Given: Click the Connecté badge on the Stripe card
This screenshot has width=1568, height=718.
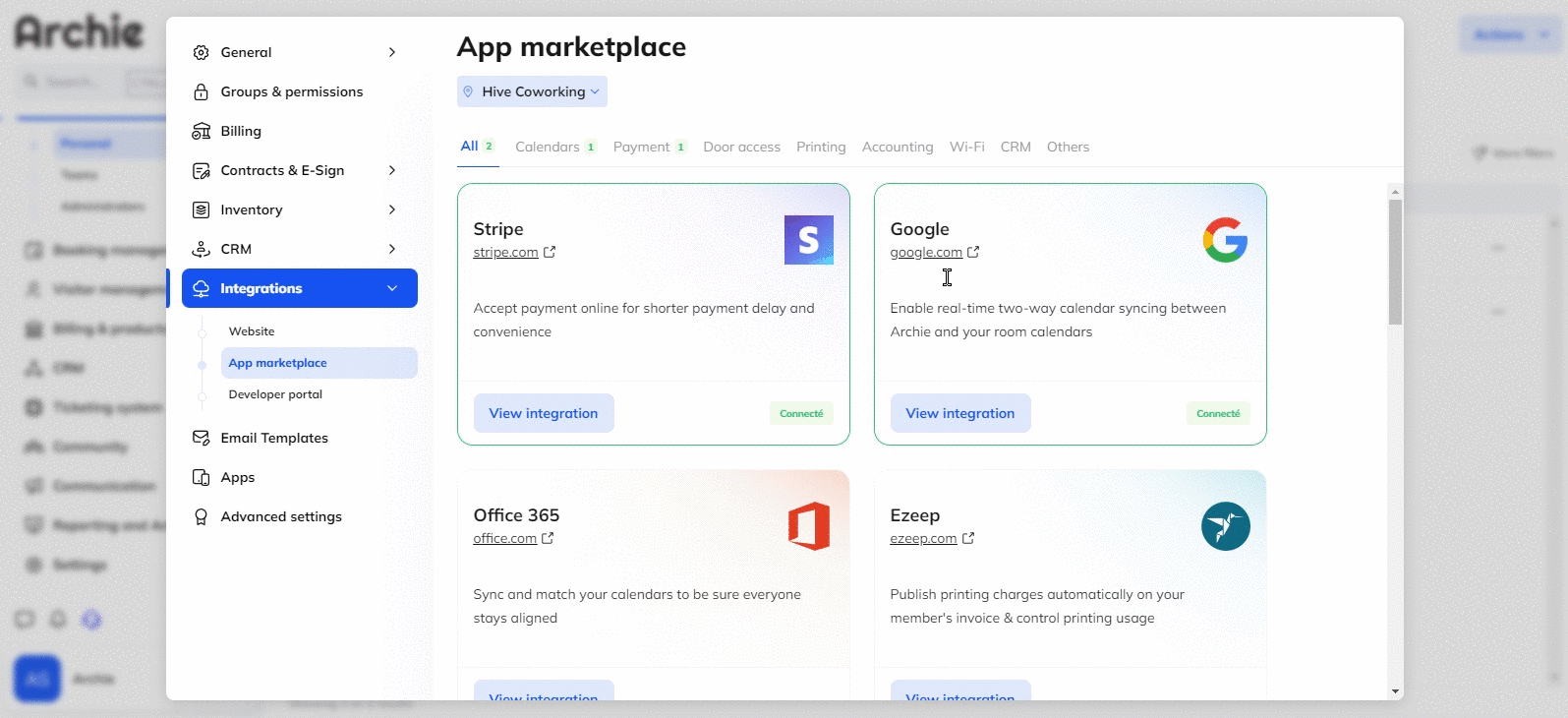Looking at the screenshot, I should pos(801,413).
